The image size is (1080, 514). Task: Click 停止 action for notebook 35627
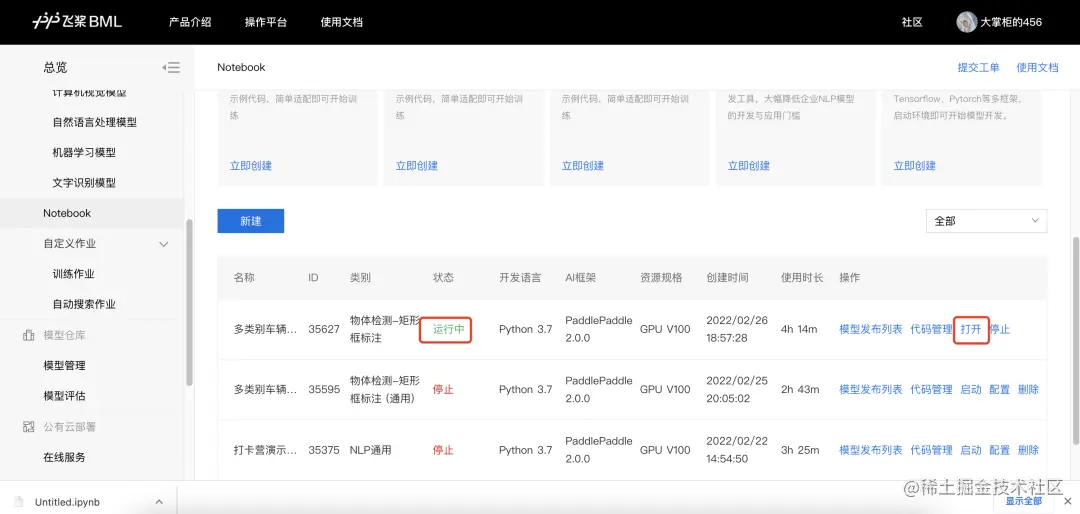click(x=1000, y=329)
